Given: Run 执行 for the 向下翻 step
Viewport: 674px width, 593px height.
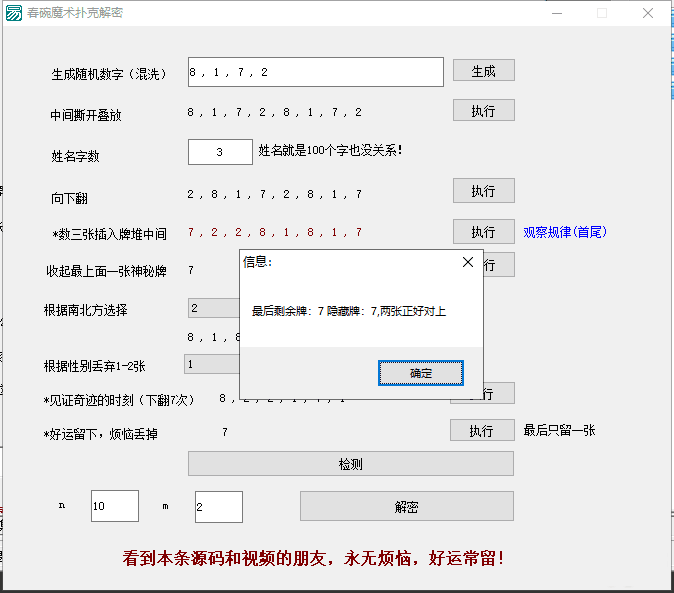Looking at the screenshot, I should coord(483,191).
